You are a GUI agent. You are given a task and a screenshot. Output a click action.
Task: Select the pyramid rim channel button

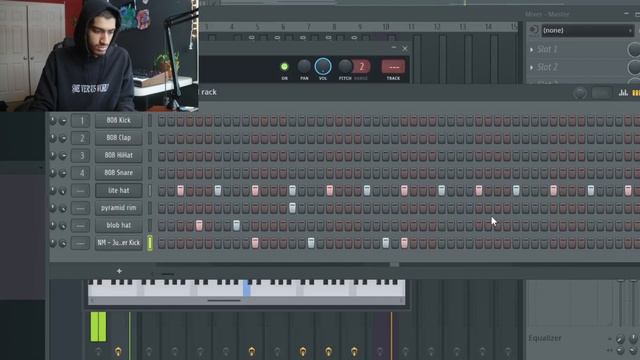click(119, 208)
